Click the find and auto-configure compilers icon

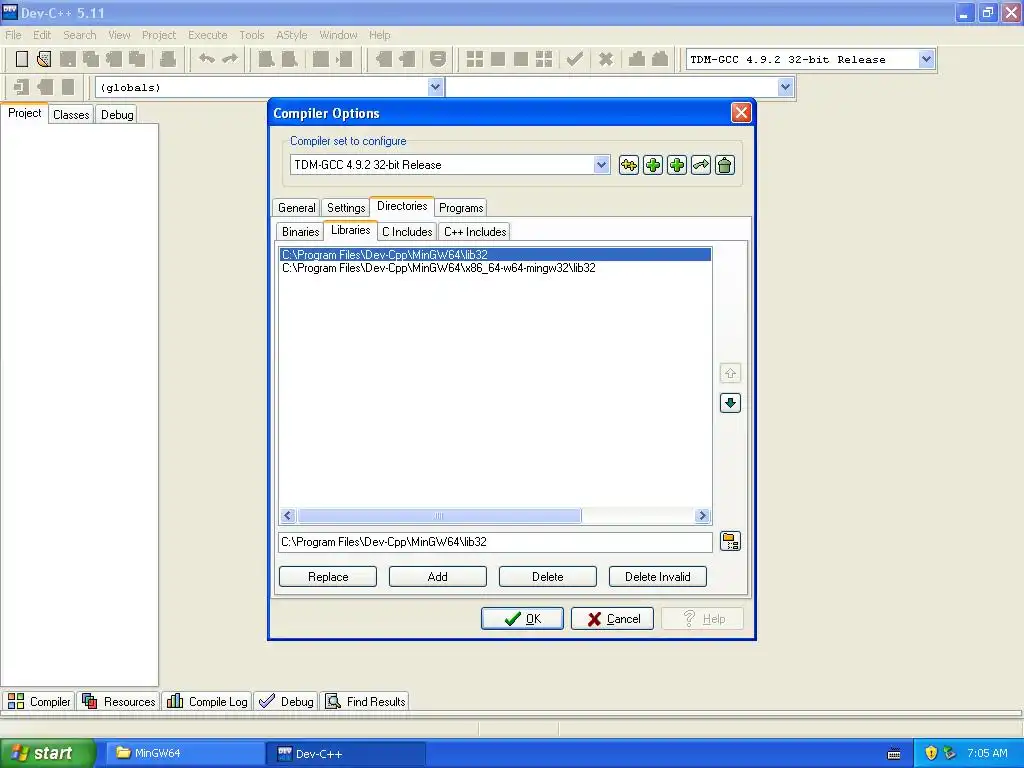pyautogui.click(x=628, y=165)
